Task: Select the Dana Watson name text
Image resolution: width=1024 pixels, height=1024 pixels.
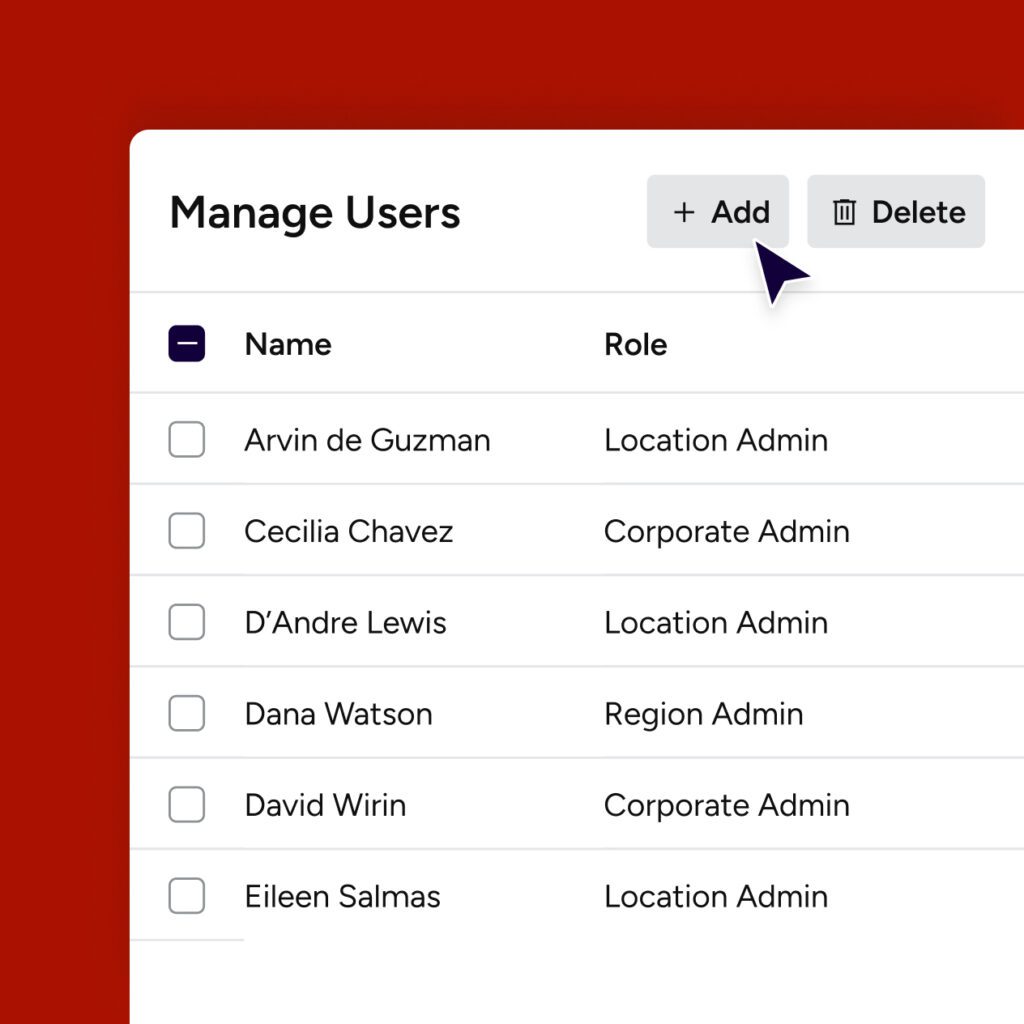Action: 338,714
